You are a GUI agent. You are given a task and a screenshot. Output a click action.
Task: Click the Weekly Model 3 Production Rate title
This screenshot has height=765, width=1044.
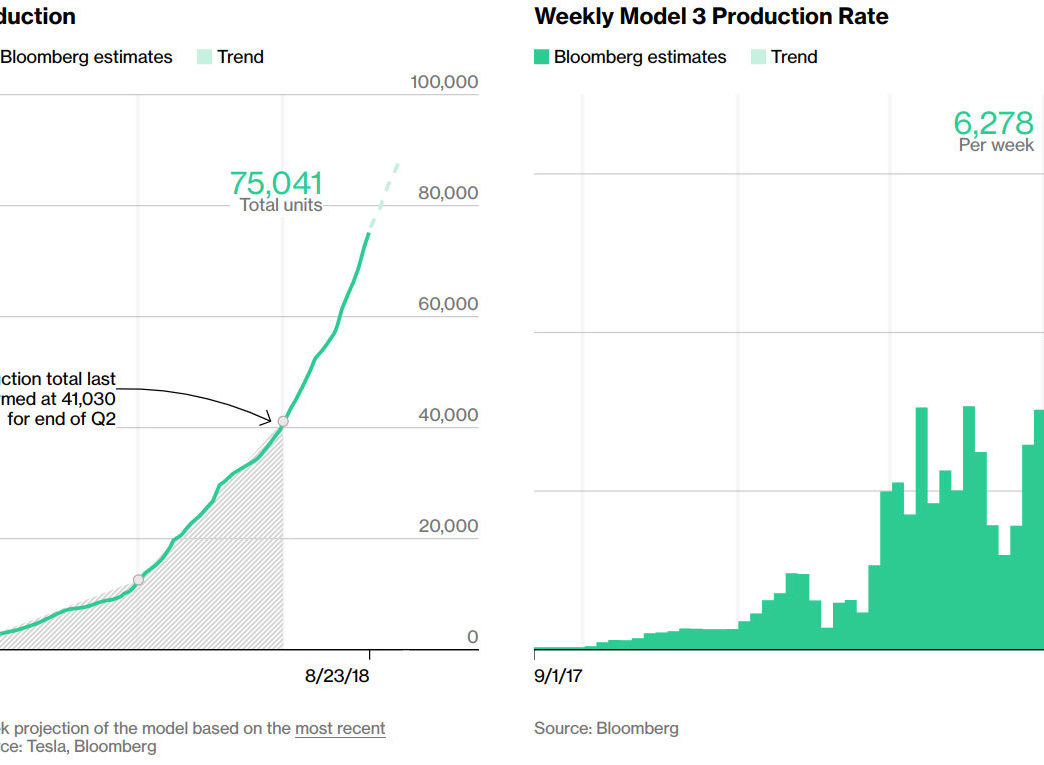[711, 16]
